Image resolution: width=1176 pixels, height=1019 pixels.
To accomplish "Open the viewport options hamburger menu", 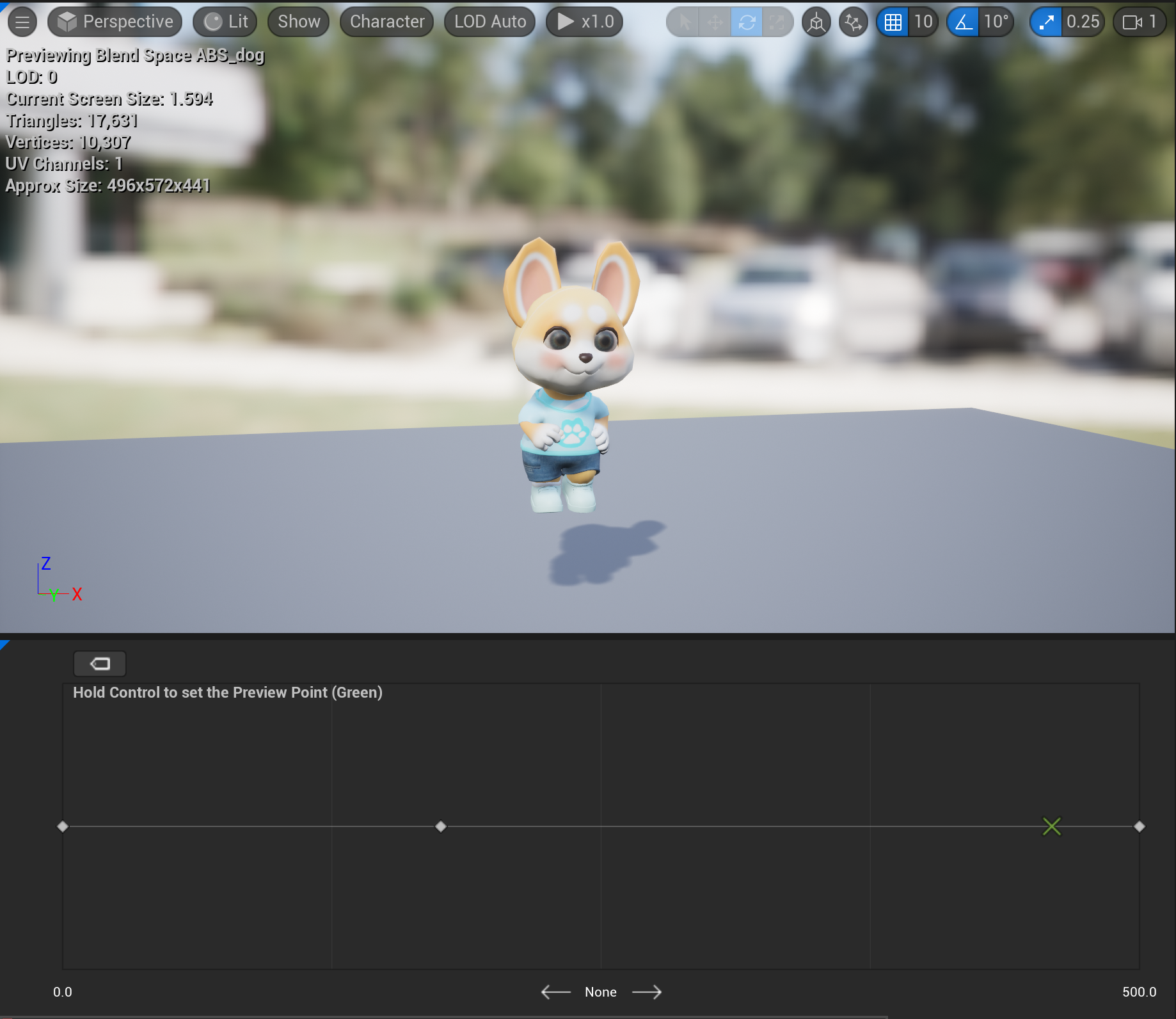I will click(x=22, y=22).
